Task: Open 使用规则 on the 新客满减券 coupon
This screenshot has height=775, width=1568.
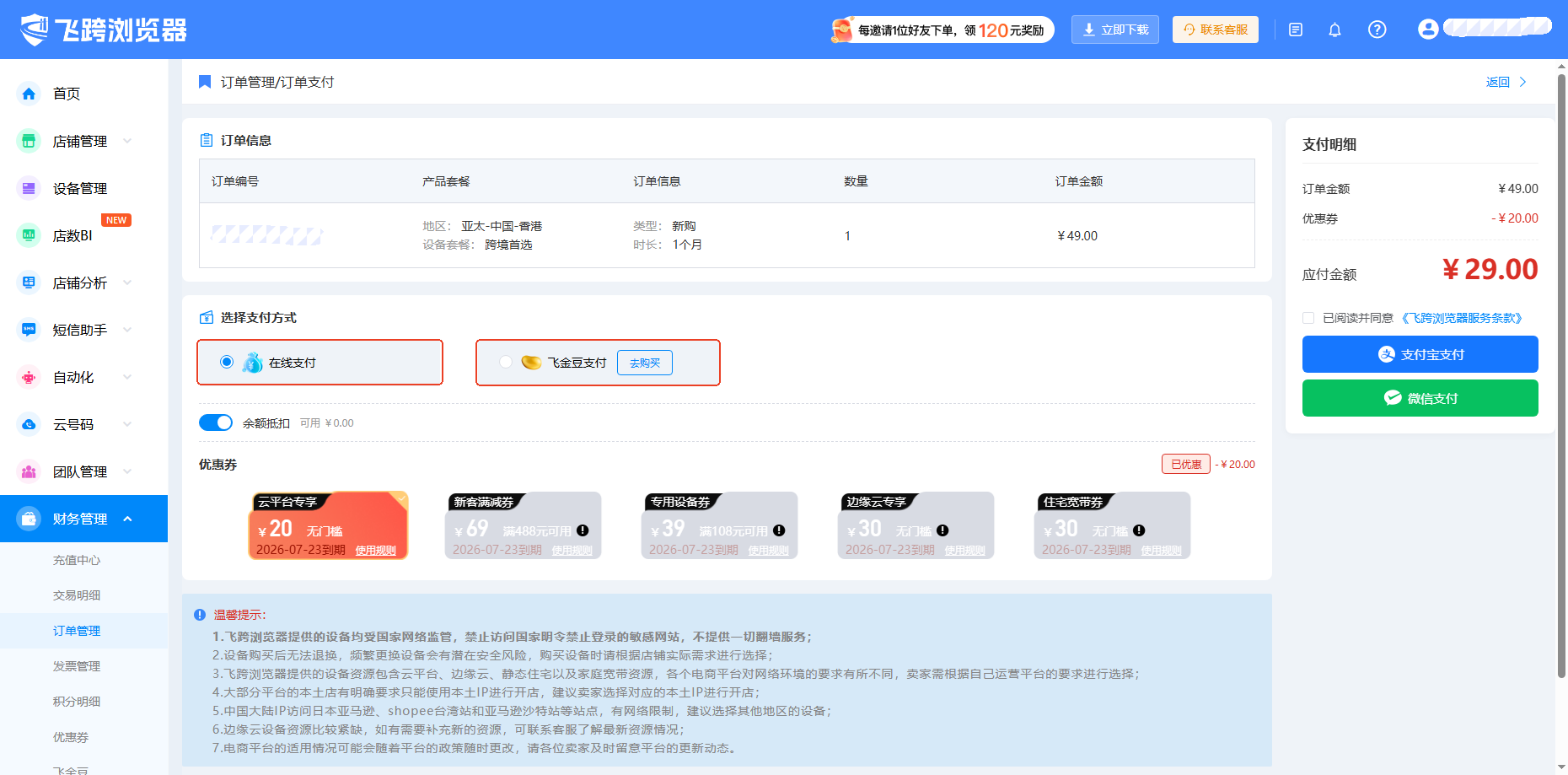Action: click(572, 550)
